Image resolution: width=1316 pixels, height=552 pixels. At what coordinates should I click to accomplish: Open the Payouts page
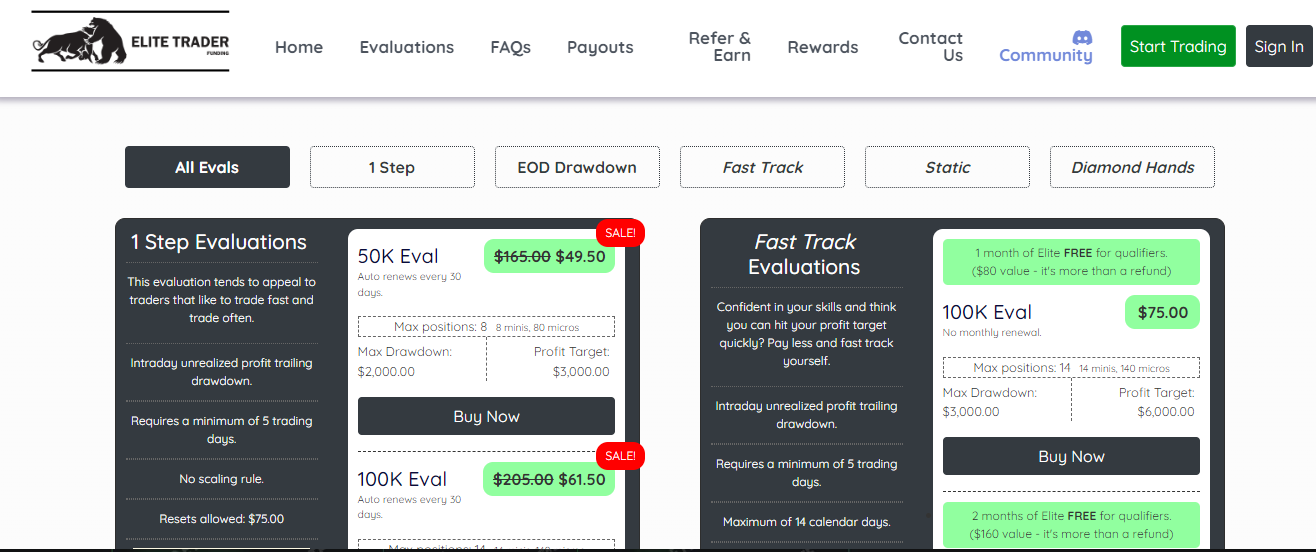pos(600,47)
